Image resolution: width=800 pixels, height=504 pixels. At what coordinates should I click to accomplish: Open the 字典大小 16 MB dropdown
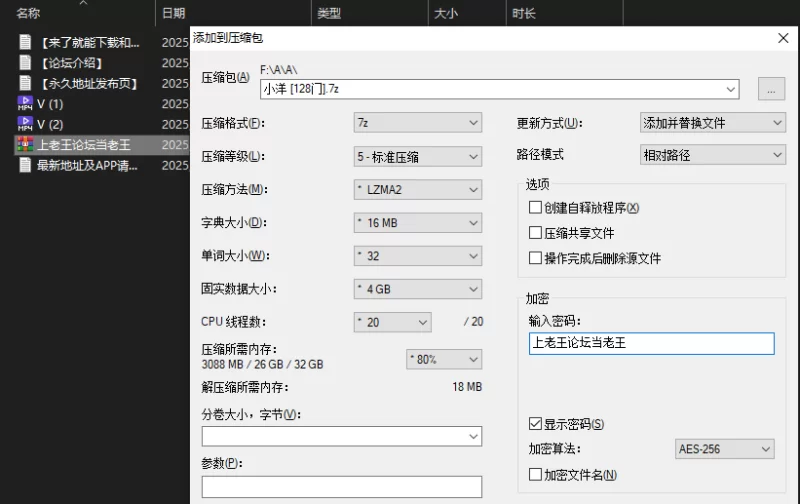417,223
